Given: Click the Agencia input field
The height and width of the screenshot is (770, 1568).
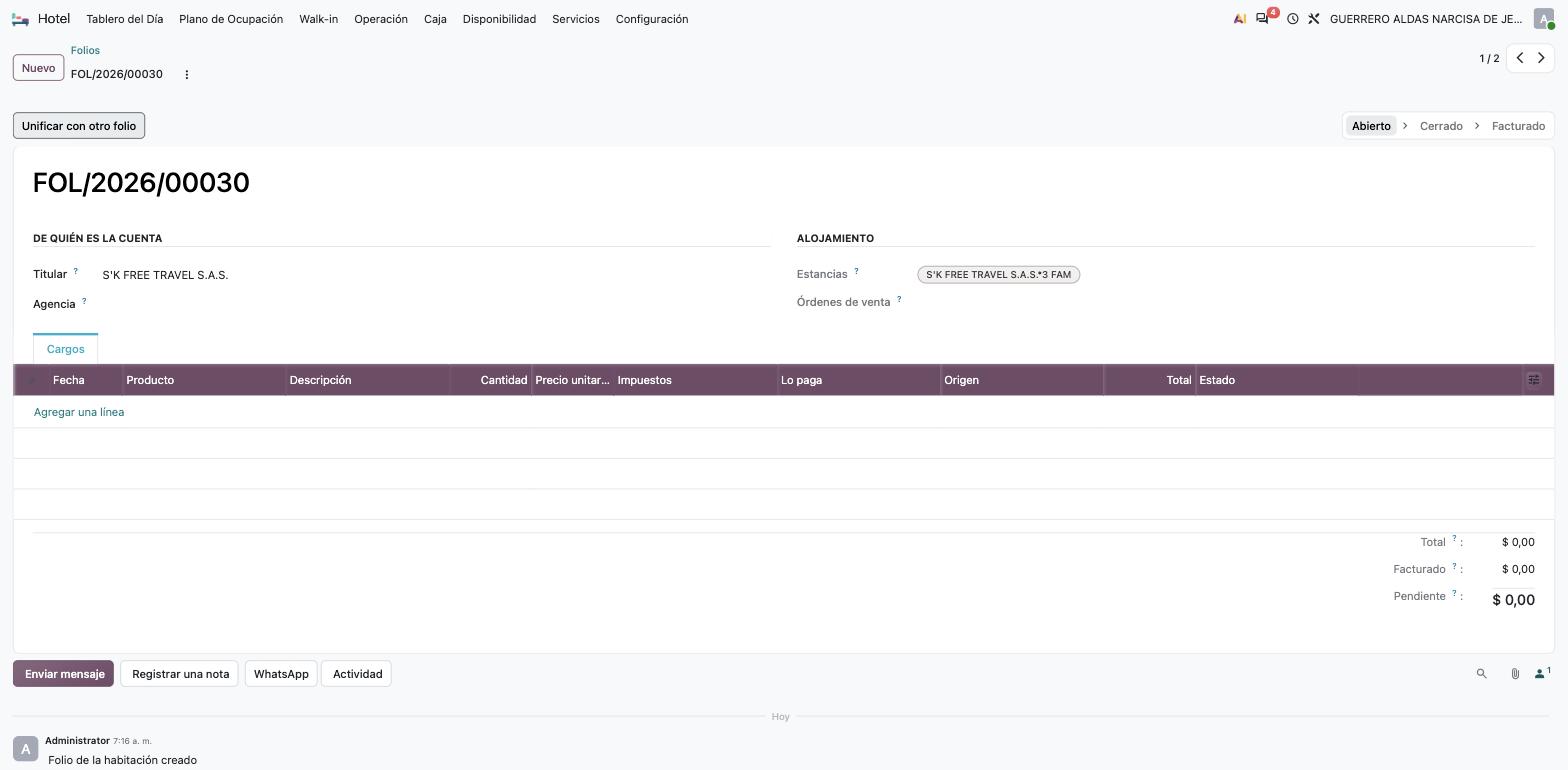Looking at the screenshot, I should click(x=435, y=304).
